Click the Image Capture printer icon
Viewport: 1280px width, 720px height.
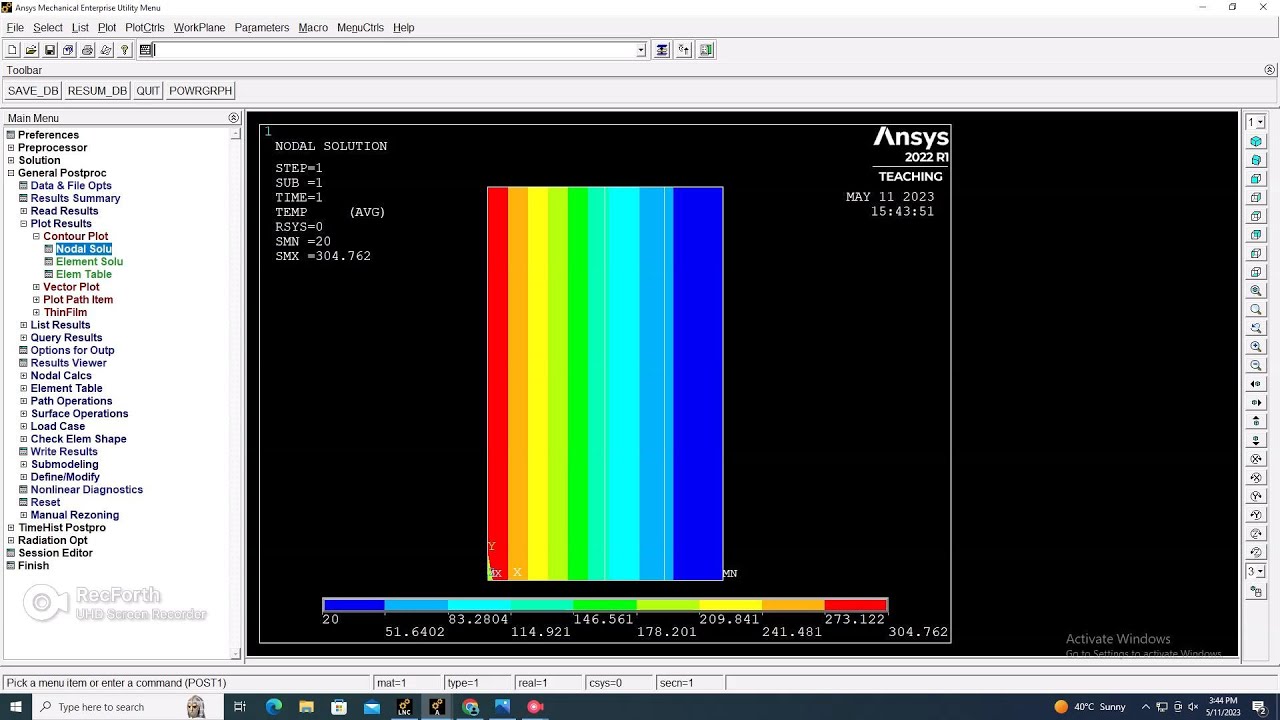click(87, 50)
